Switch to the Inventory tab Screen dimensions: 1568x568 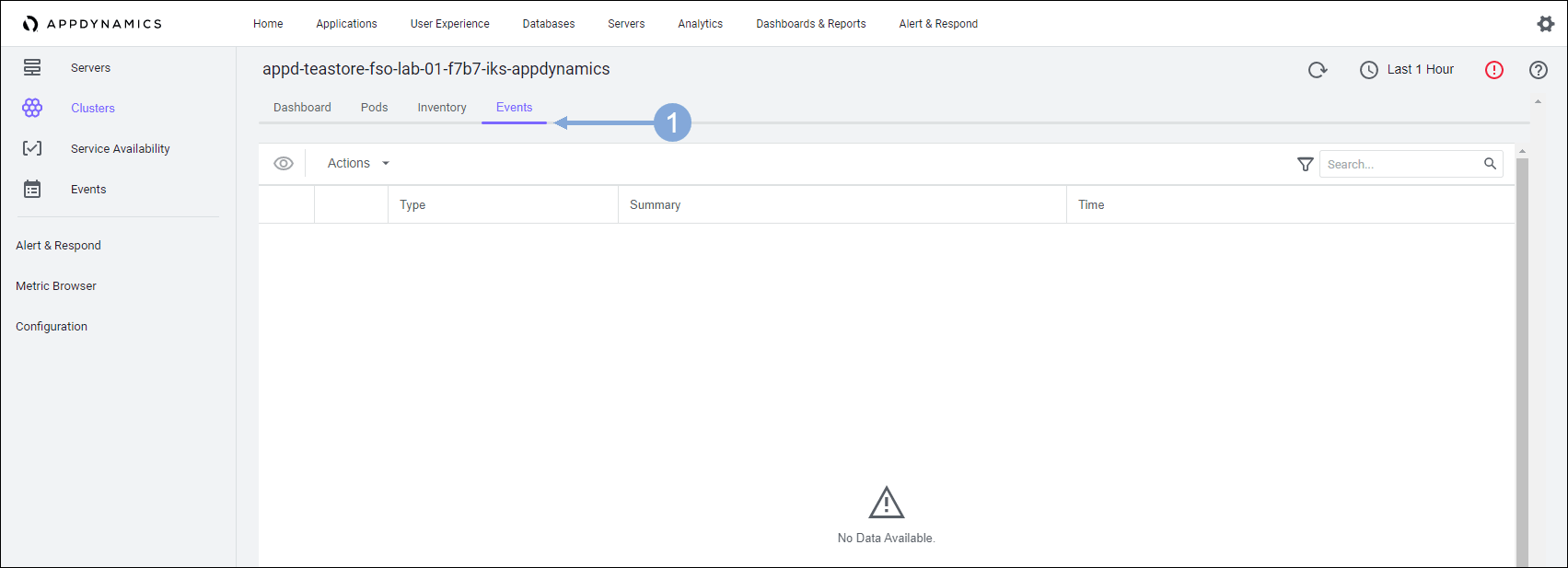click(x=442, y=108)
